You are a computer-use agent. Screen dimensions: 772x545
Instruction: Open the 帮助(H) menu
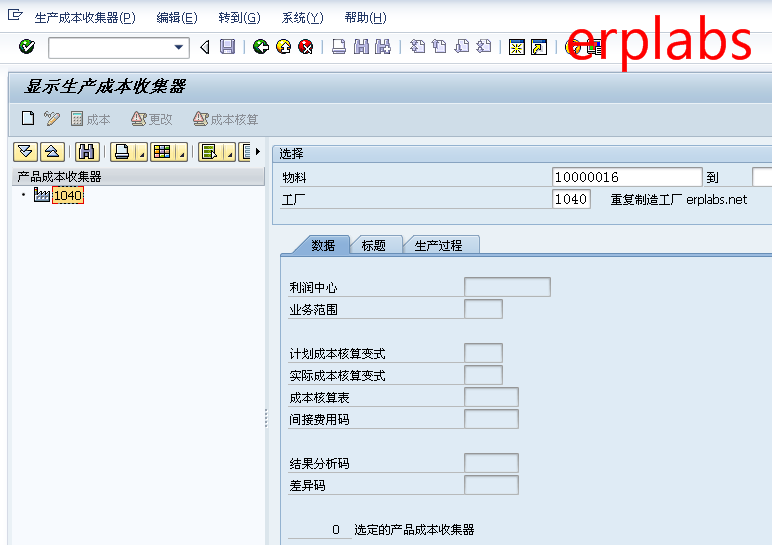point(365,18)
